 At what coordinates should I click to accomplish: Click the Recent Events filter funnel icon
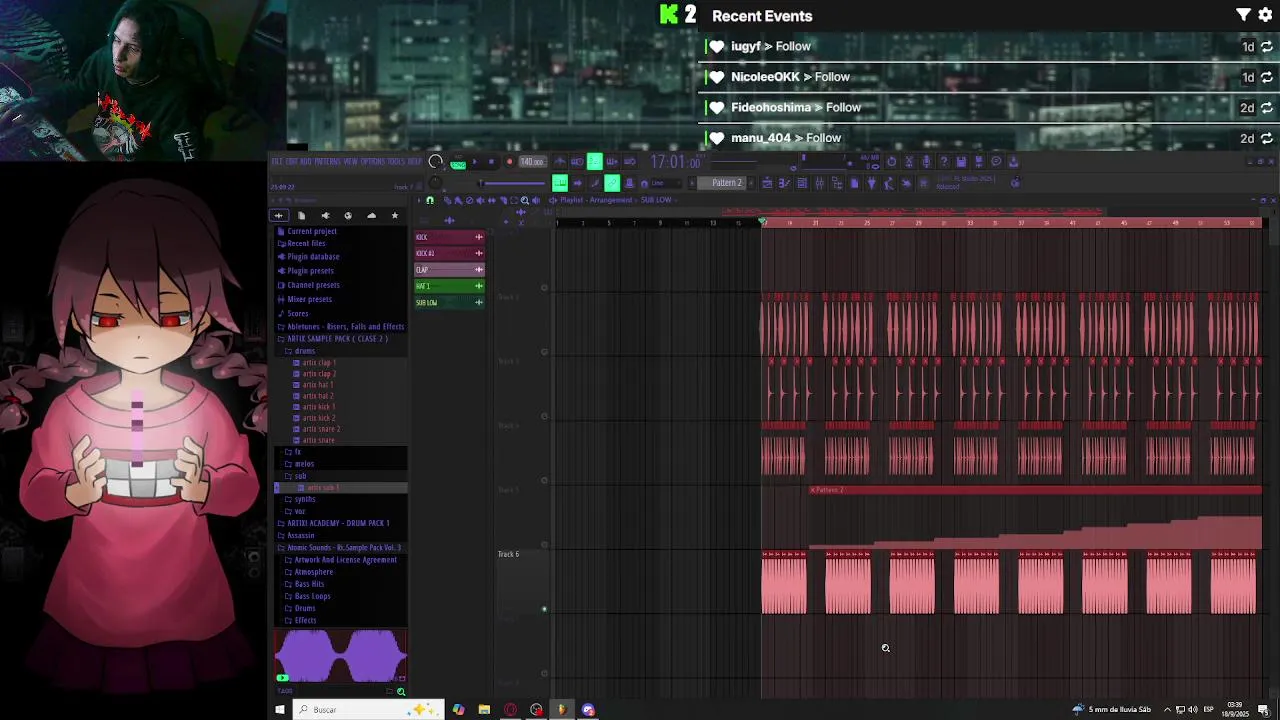coord(1243,15)
